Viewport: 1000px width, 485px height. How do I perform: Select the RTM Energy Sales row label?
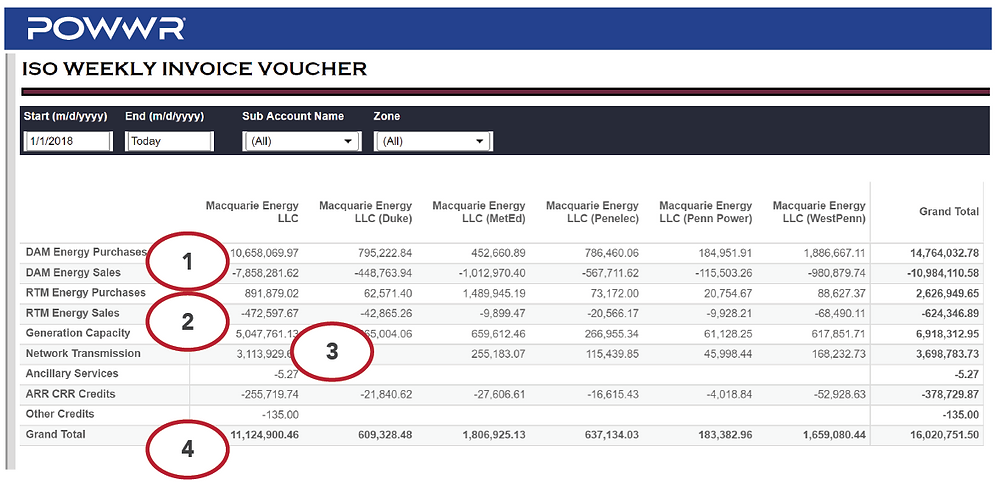click(x=73, y=313)
